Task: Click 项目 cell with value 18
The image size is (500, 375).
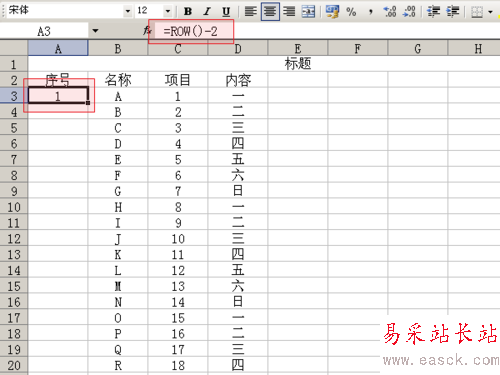Action: (x=178, y=365)
